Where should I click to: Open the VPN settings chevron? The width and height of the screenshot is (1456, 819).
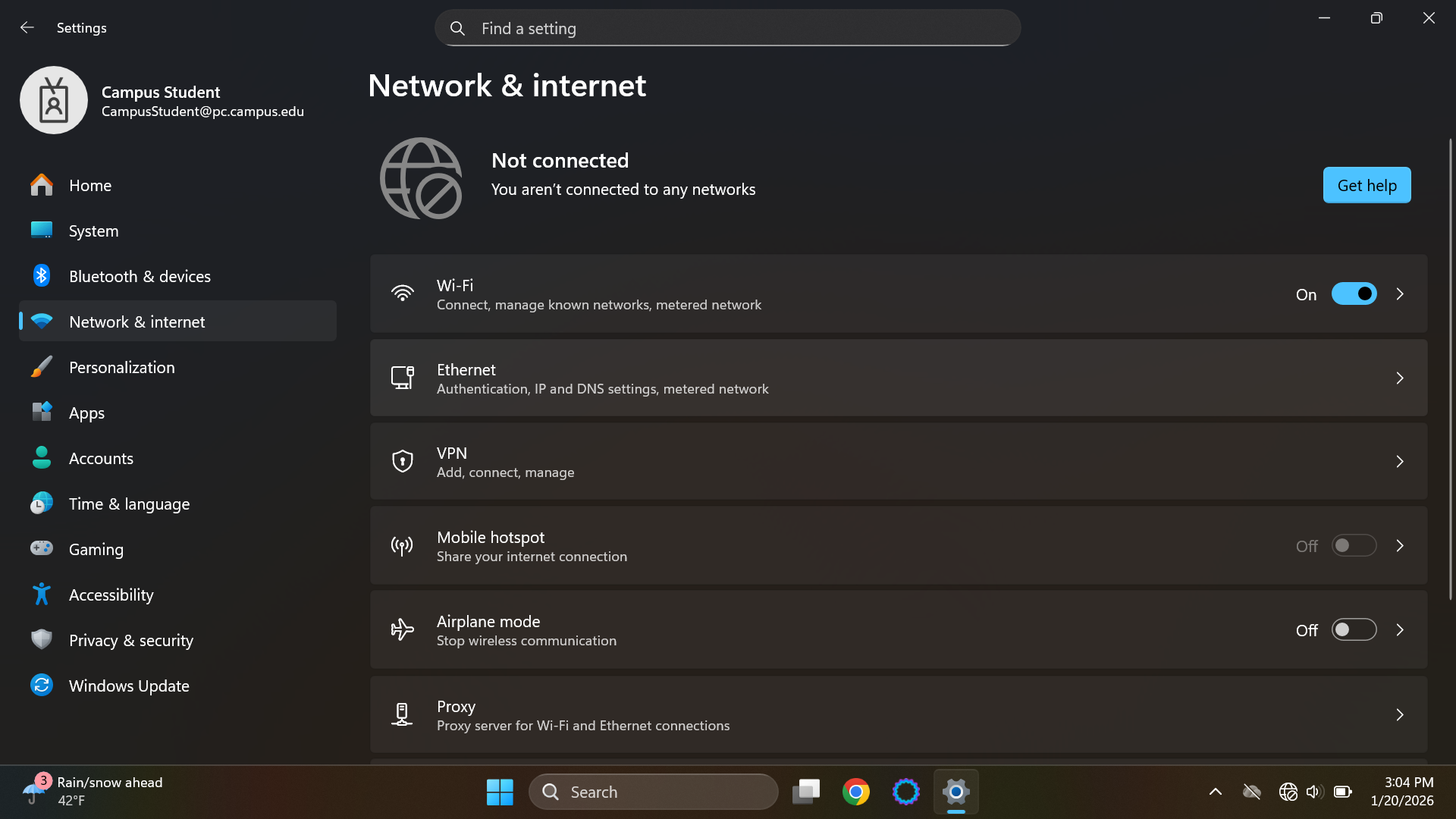coord(1400,461)
